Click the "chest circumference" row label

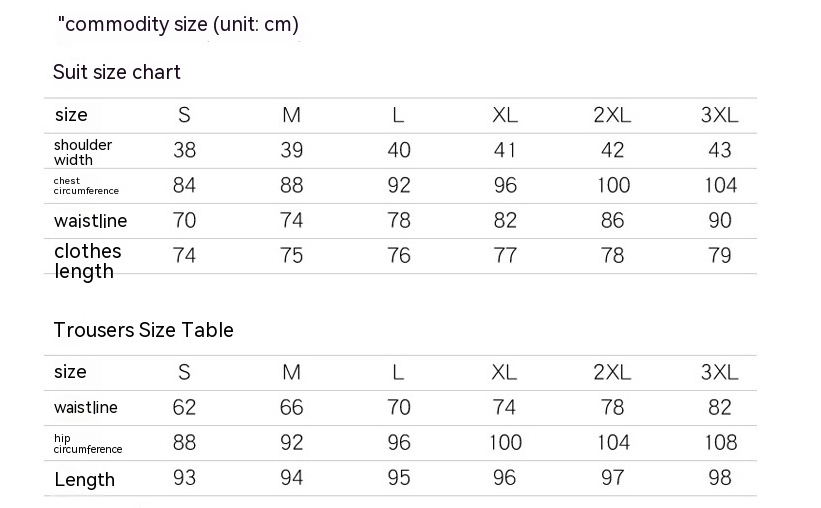click(86, 186)
